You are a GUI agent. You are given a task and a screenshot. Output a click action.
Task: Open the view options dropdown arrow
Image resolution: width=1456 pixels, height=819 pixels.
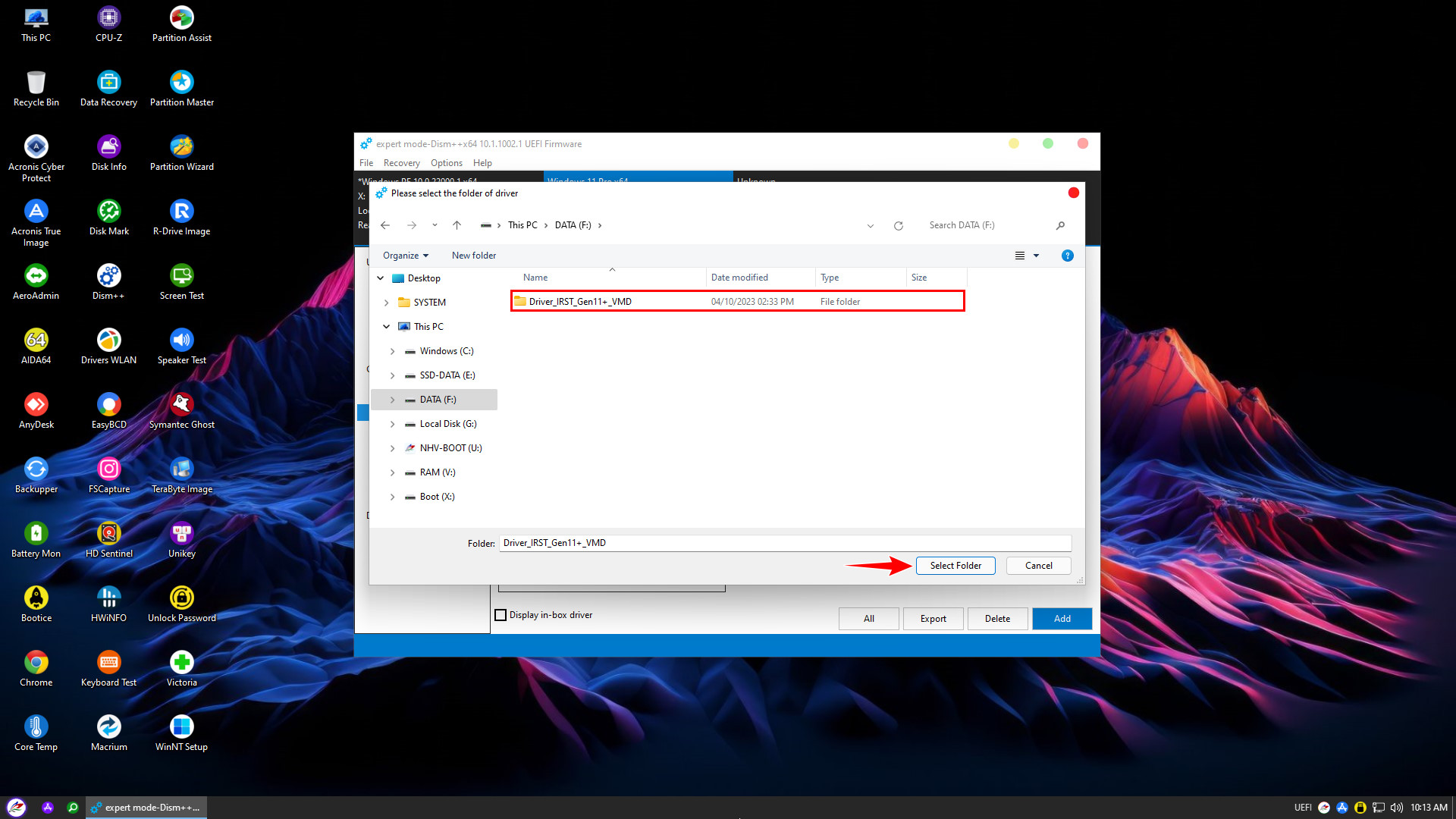pyautogui.click(x=1036, y=256)
